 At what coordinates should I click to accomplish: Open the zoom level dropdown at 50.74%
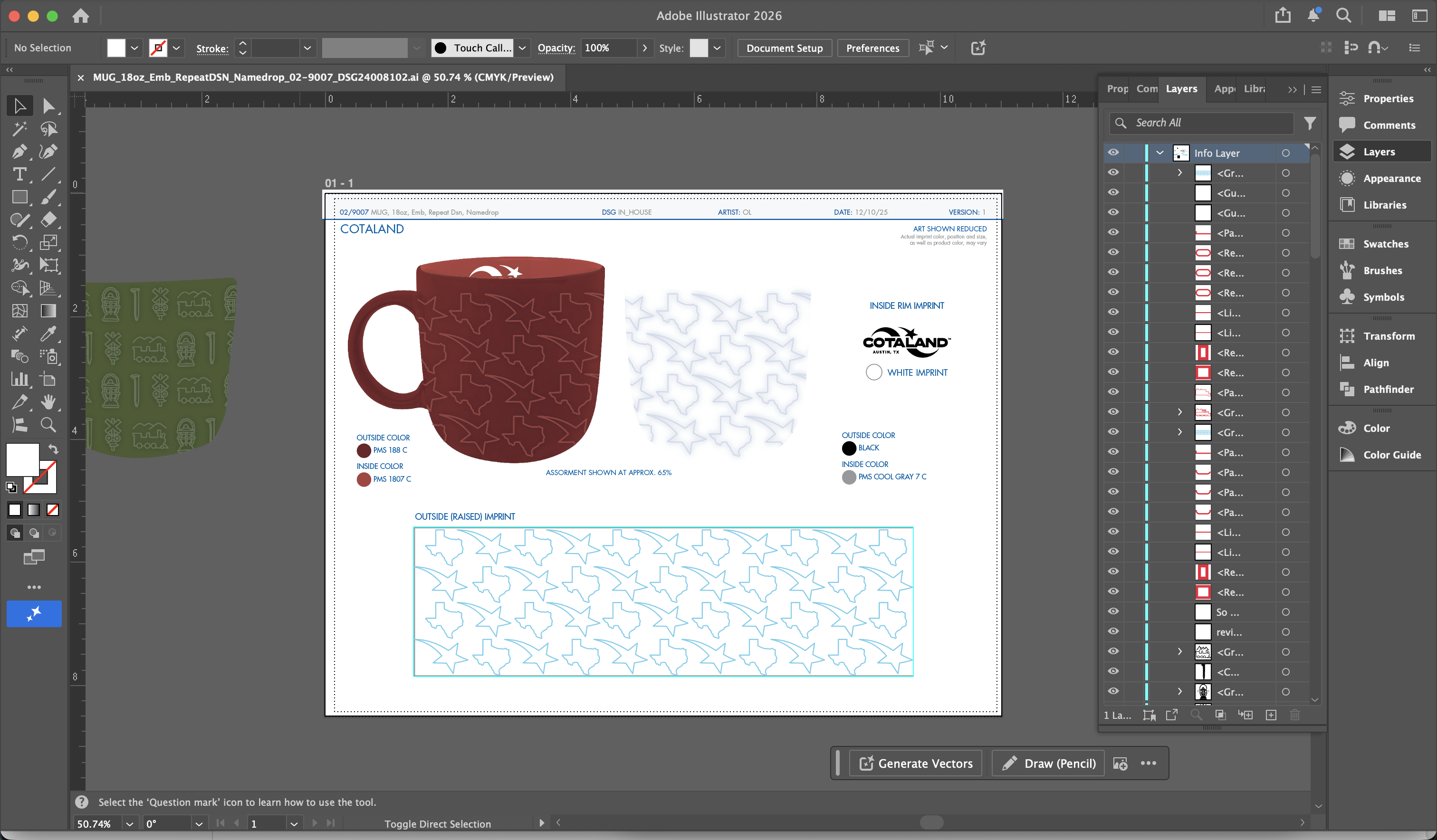click(130, 824)
